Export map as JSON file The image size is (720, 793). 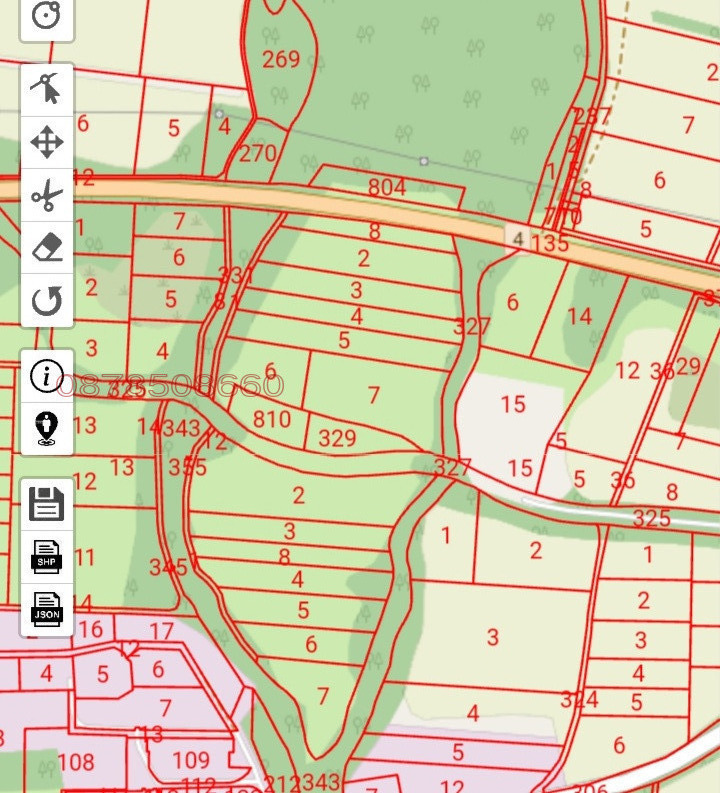tap(47, 608)
